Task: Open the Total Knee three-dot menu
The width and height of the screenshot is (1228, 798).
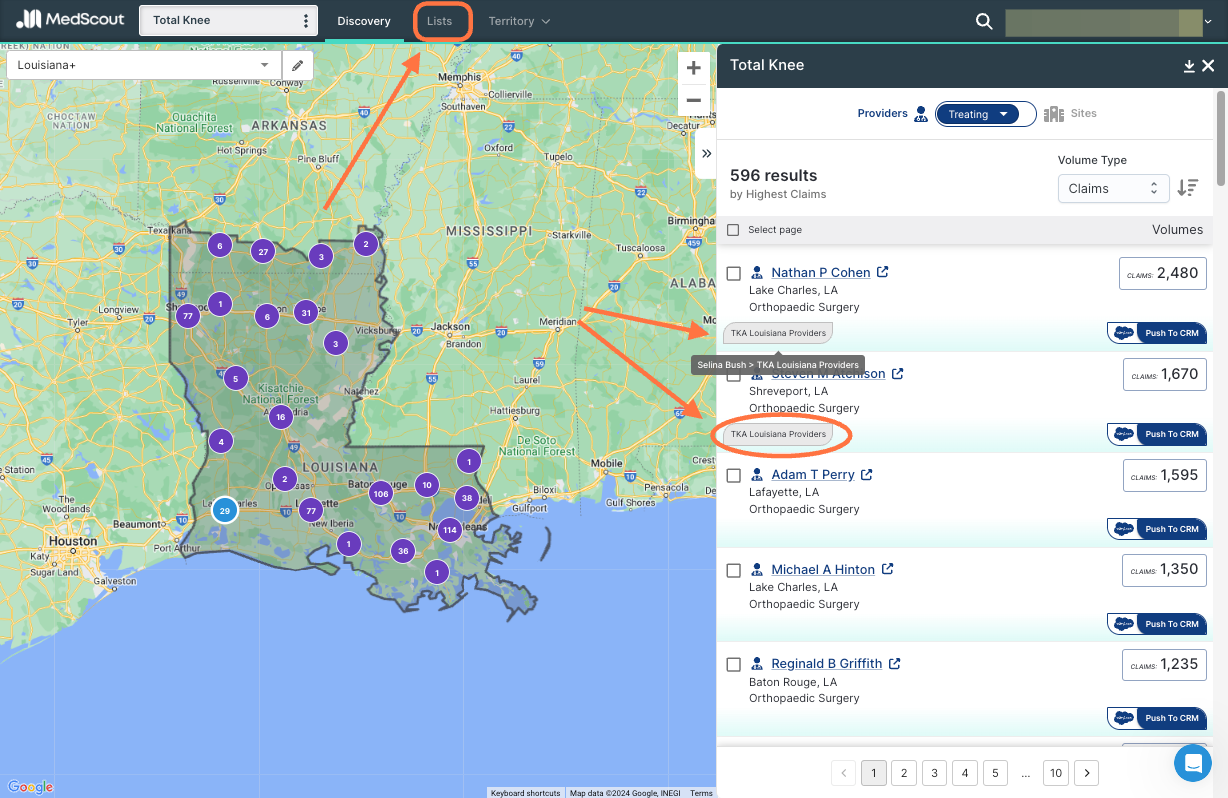Action: pyautogui.click(x=306, y=21)
